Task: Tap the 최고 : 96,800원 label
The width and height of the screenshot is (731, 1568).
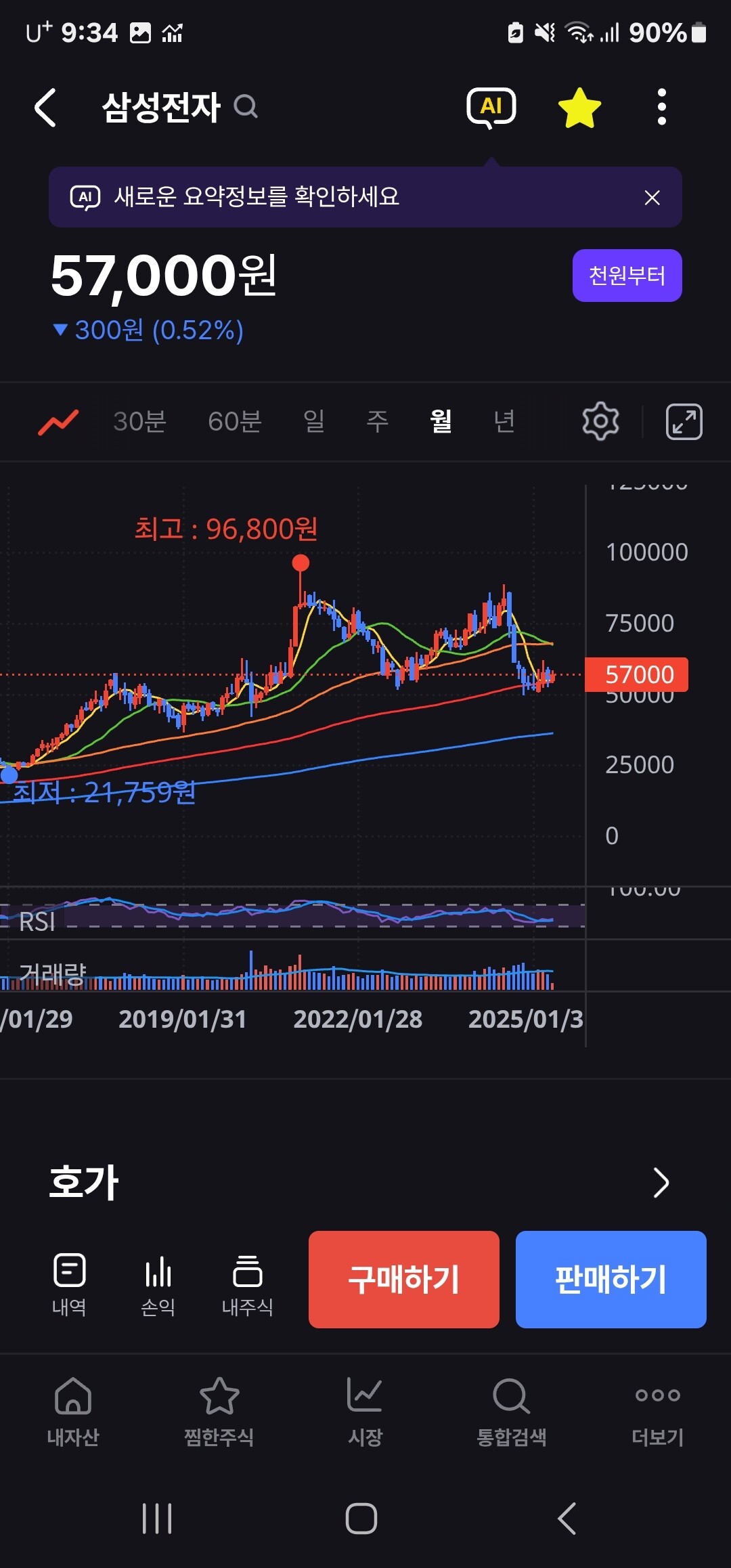Action: [226, 529]
